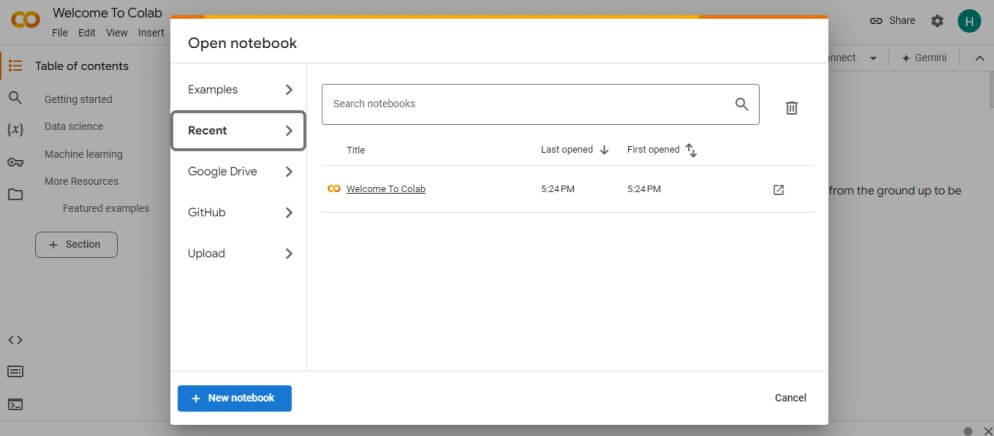Expand the Connect dropdown arrow

tap(873, 58)
